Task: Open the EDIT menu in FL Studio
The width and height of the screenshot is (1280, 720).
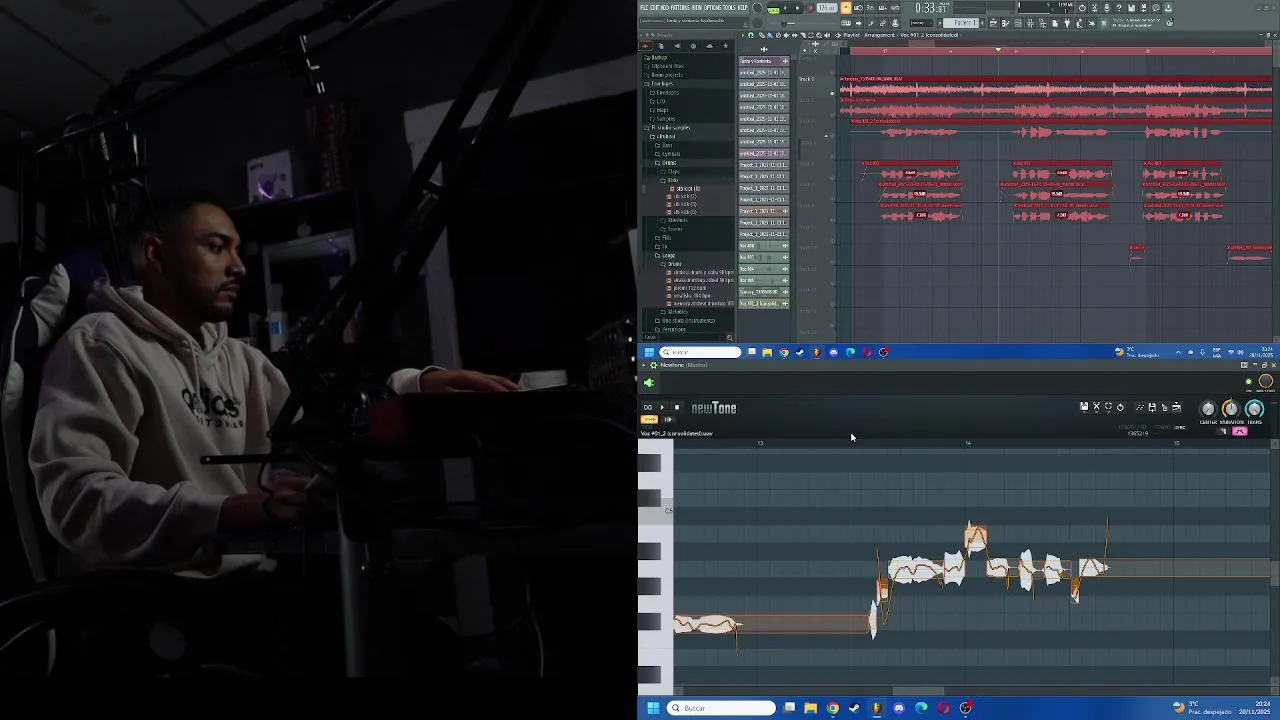Action: tap(654, 7)
